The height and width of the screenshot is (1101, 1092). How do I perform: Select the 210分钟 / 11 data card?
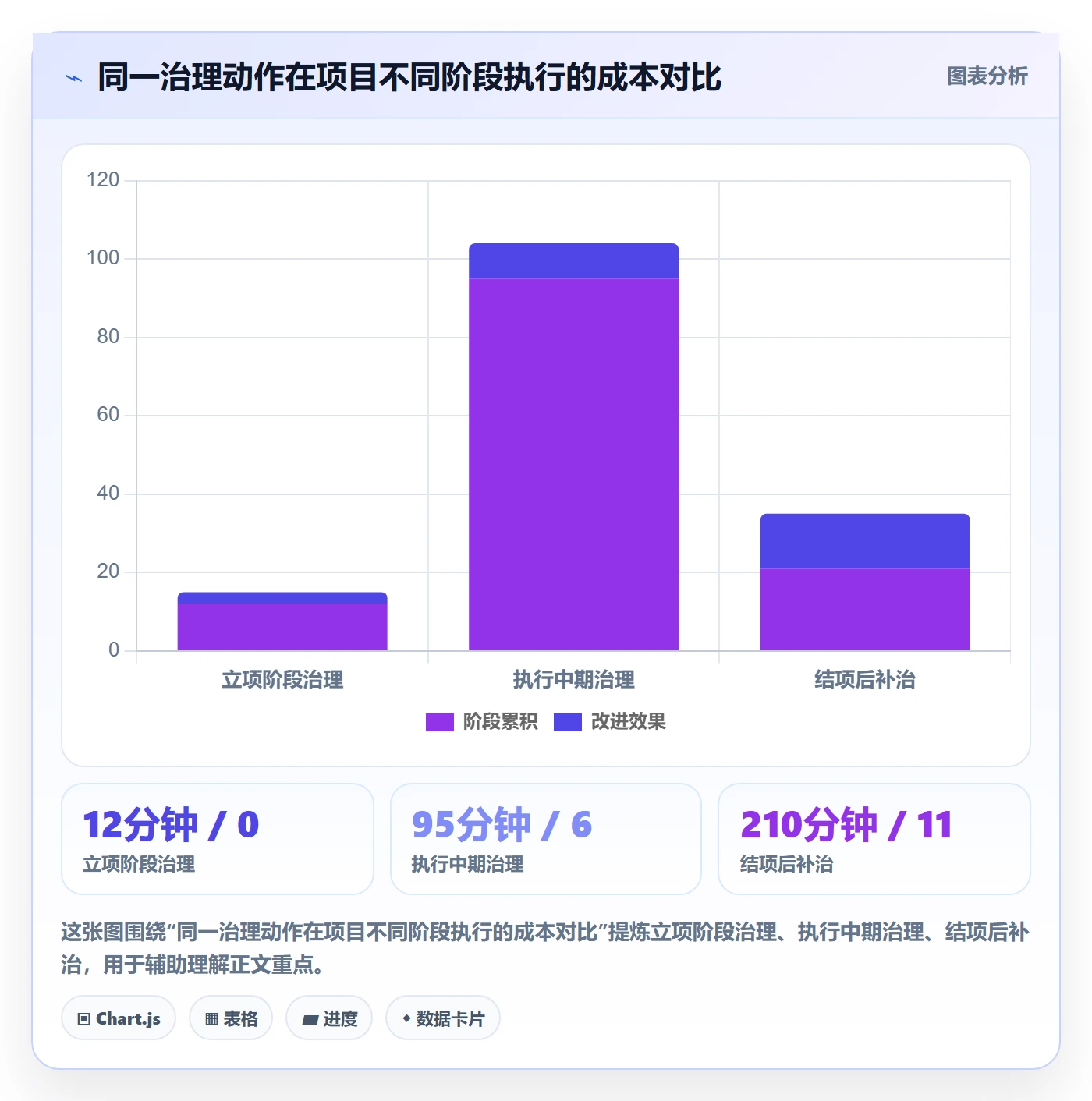[x=874, y=839]
